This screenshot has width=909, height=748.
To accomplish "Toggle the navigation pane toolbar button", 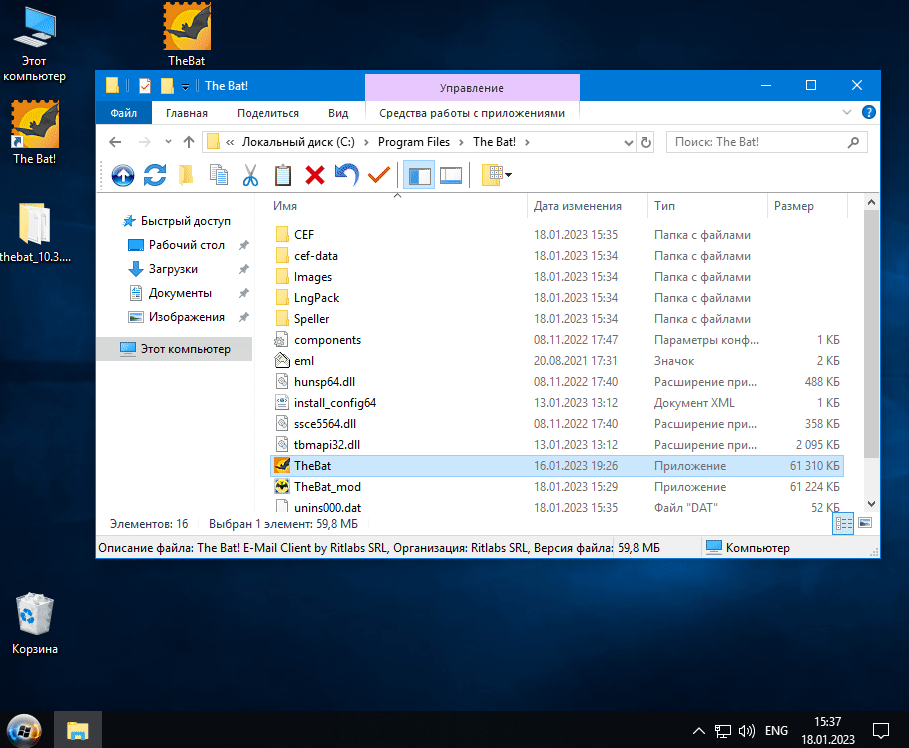I will [419, 175].
